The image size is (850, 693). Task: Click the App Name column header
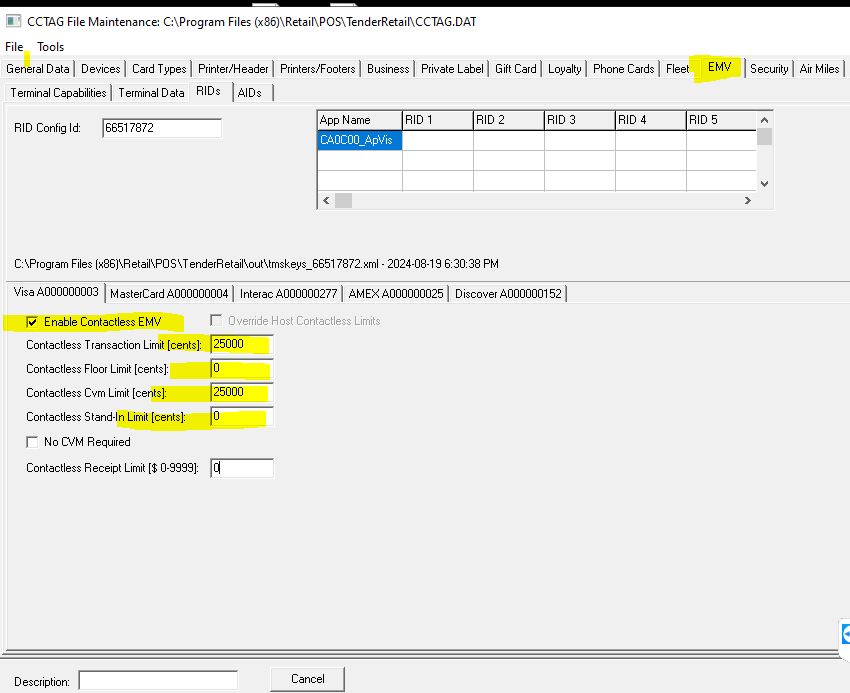click(x=359, y=120)
